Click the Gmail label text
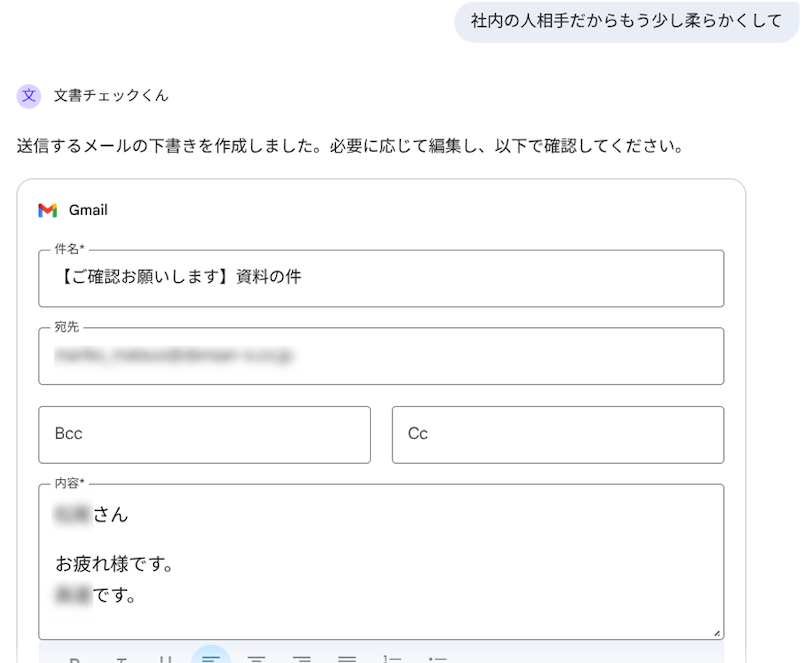804x663 pixels. click(88, 210)
